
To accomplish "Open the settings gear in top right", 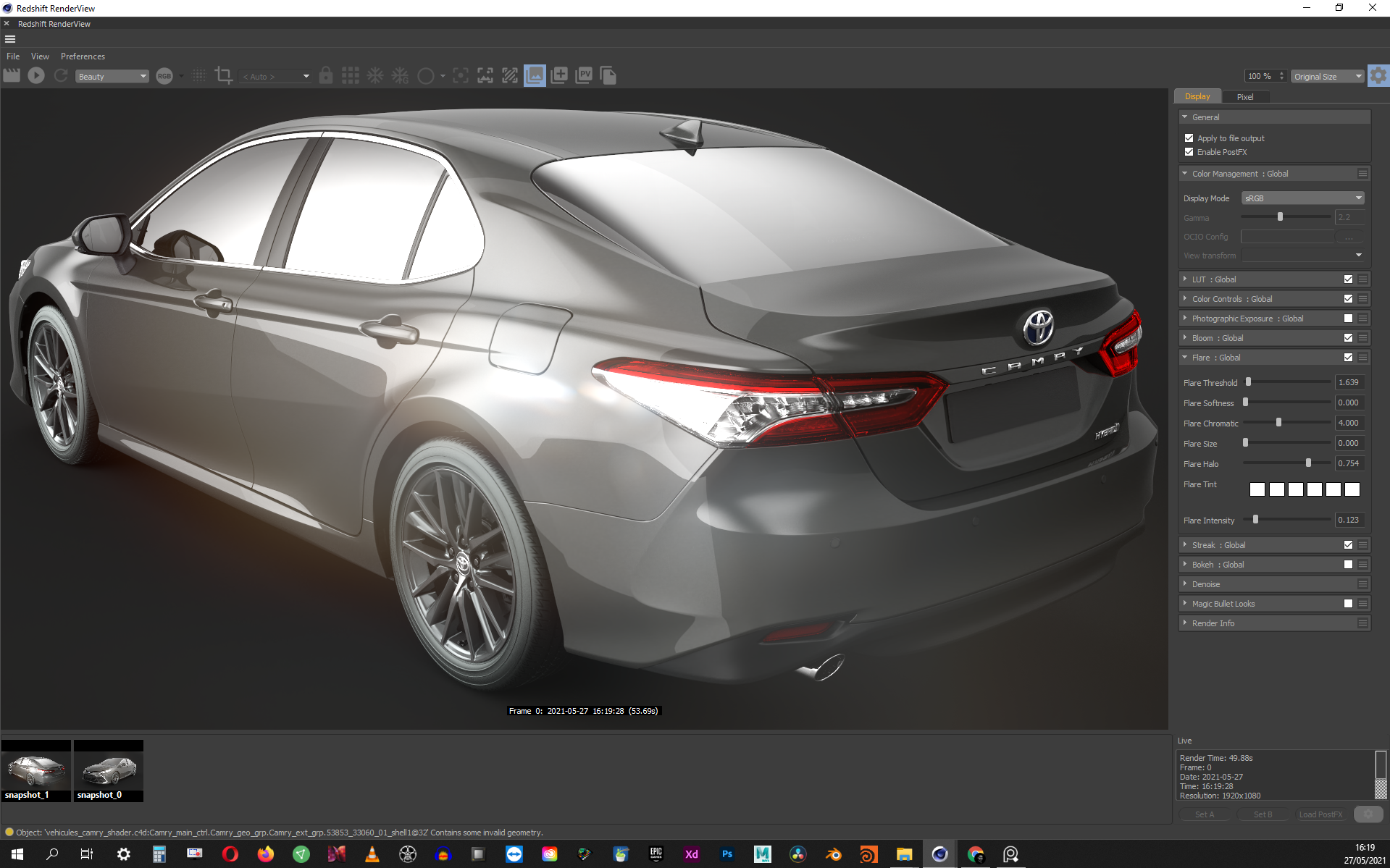I will point(1378,75).
